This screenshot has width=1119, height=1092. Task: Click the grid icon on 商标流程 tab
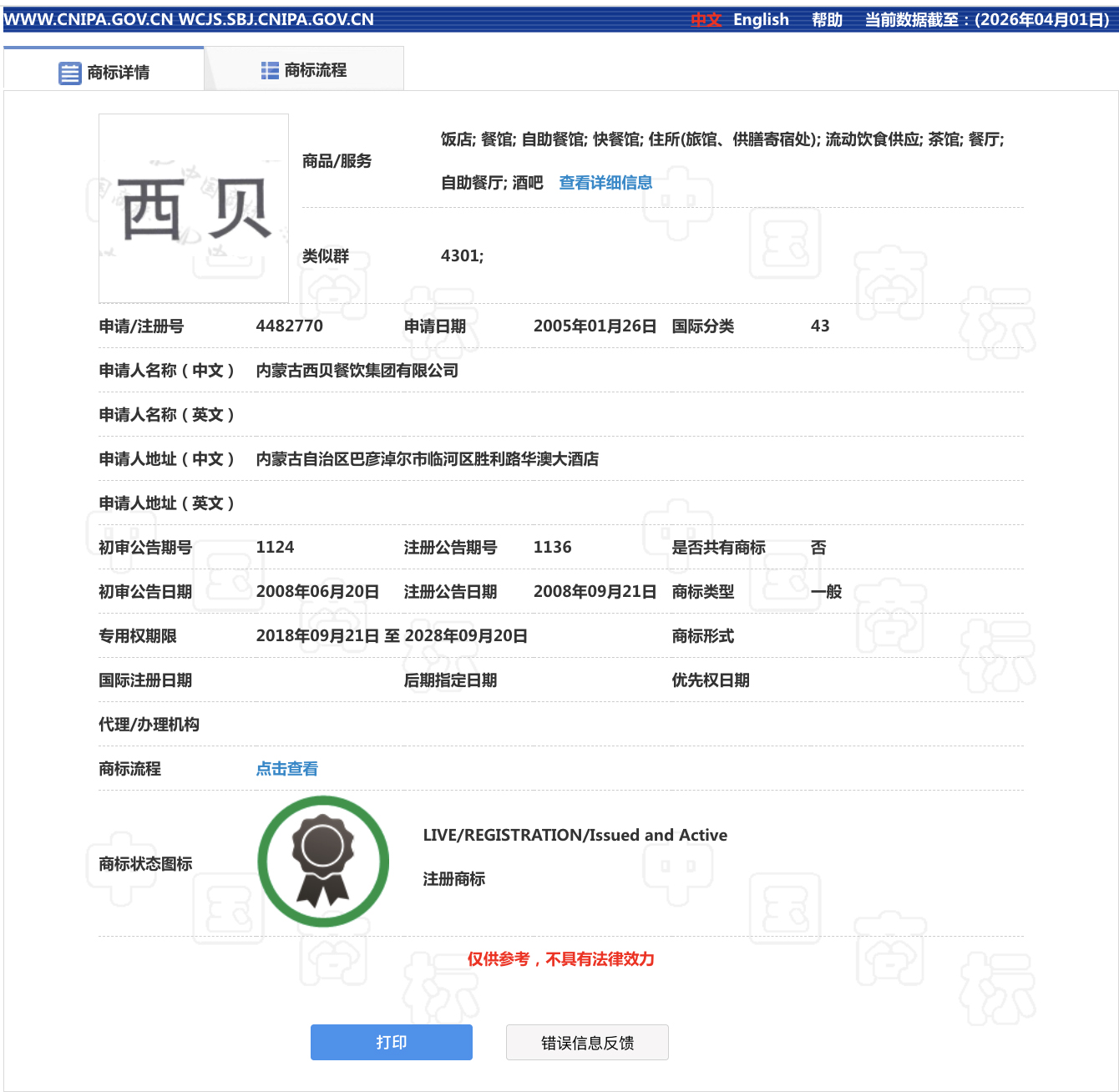[270, 71]
